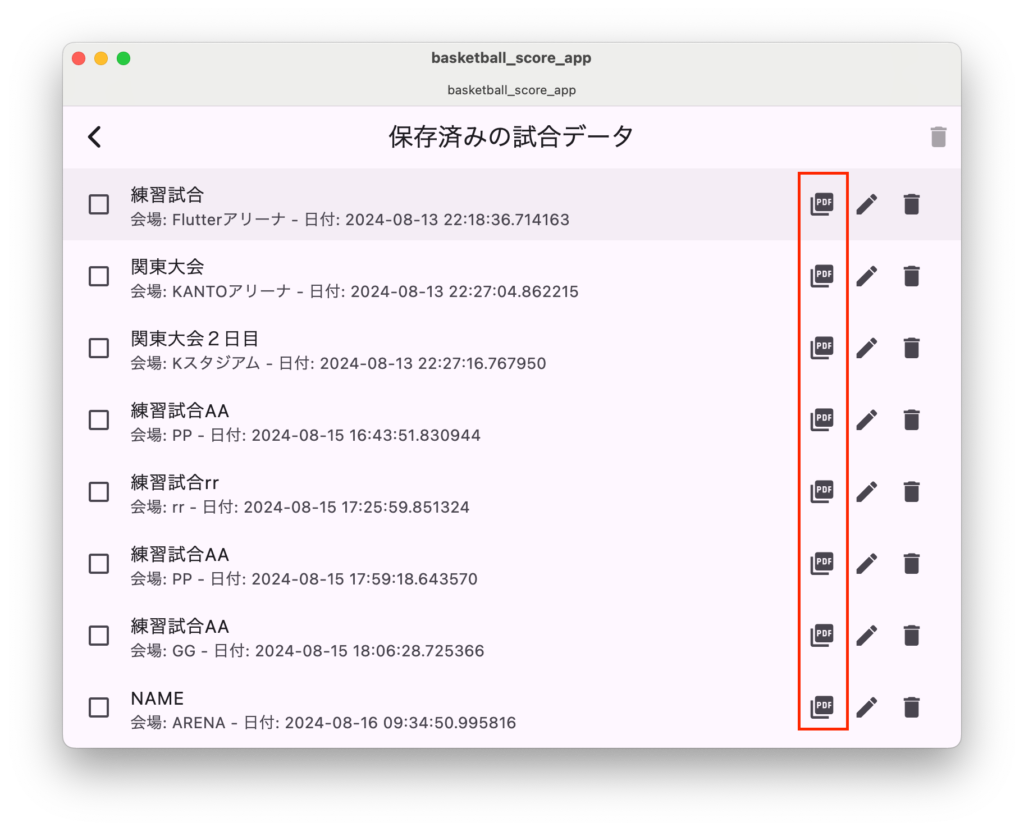The height and width of the screenshot is (831, 1024).
Task: Click the line "会場: rr - 日付: 2024-08-15 17:25:59.851324"
Action: click(300, 507)
